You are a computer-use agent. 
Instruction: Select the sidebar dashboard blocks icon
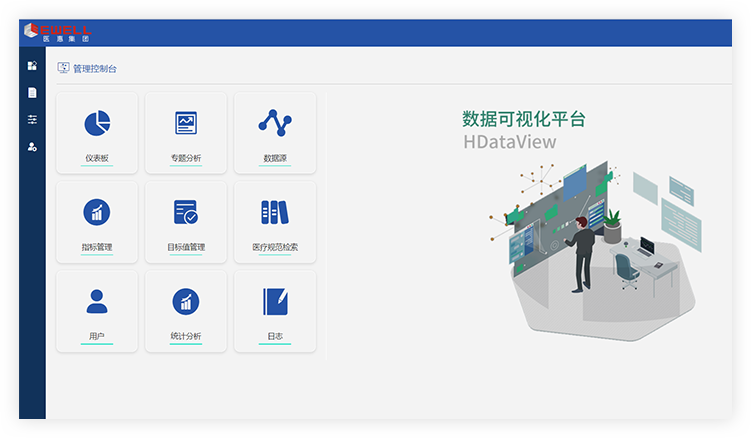pyautogui.click(x=32, y=66)
